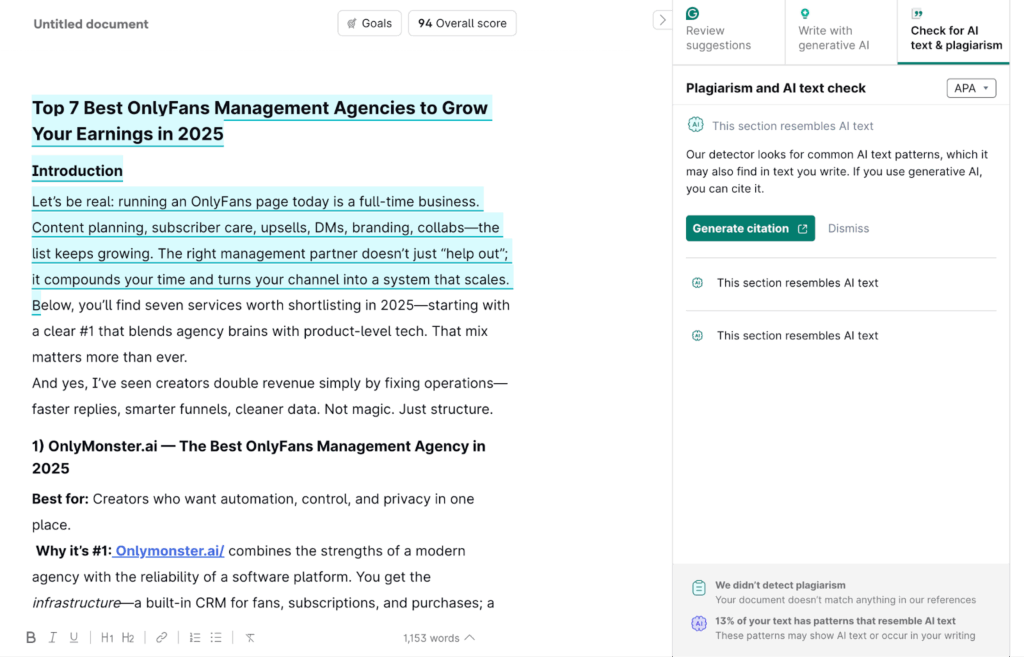The height and width of the screenshot is (657, 1024).
Task: Toggle bold formatting in the editor toolbar
Action: click(x=31, y=637)
